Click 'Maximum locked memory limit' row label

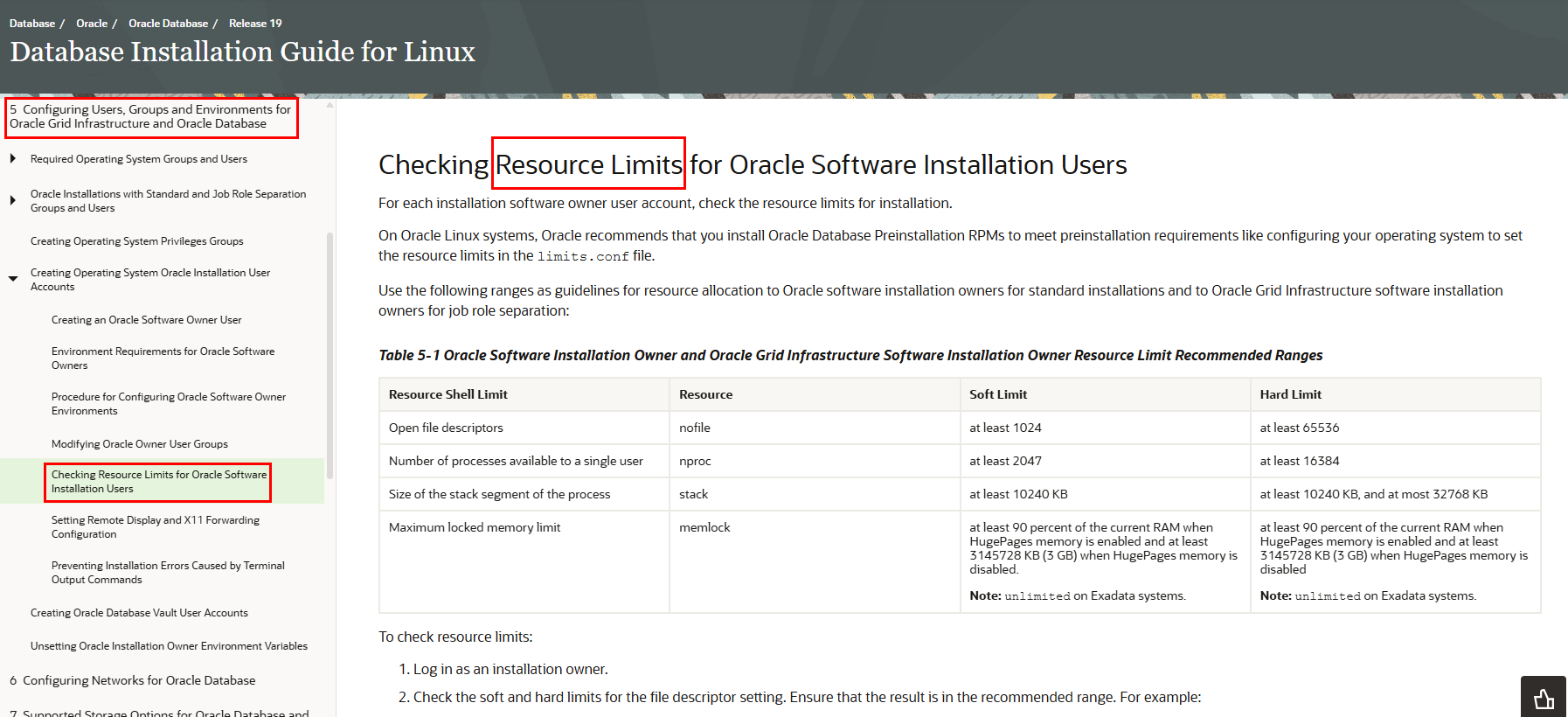[475, 527]
